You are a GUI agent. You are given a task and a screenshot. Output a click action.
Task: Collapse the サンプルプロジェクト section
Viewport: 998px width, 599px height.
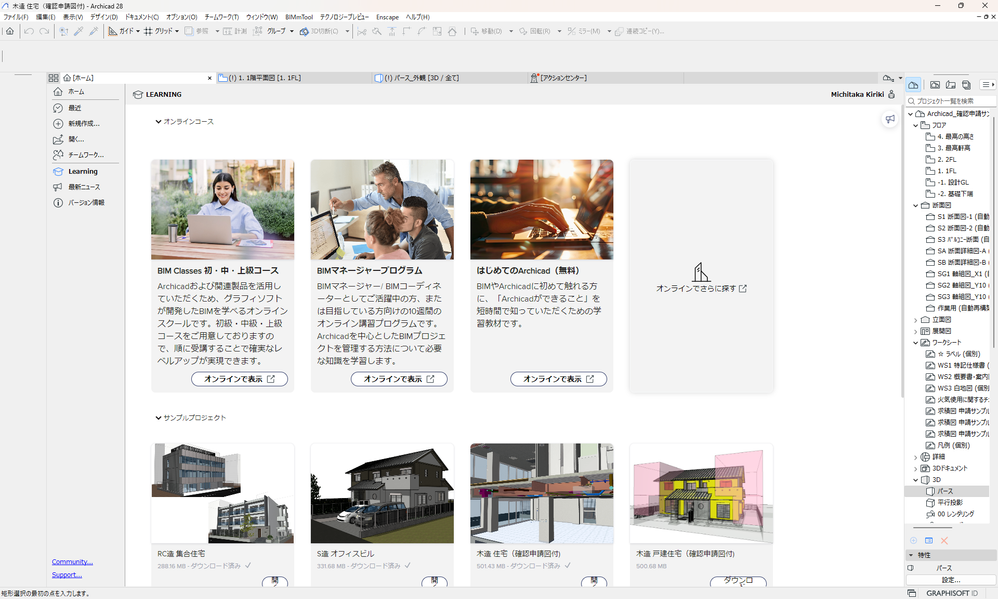(x=158, y=418)
